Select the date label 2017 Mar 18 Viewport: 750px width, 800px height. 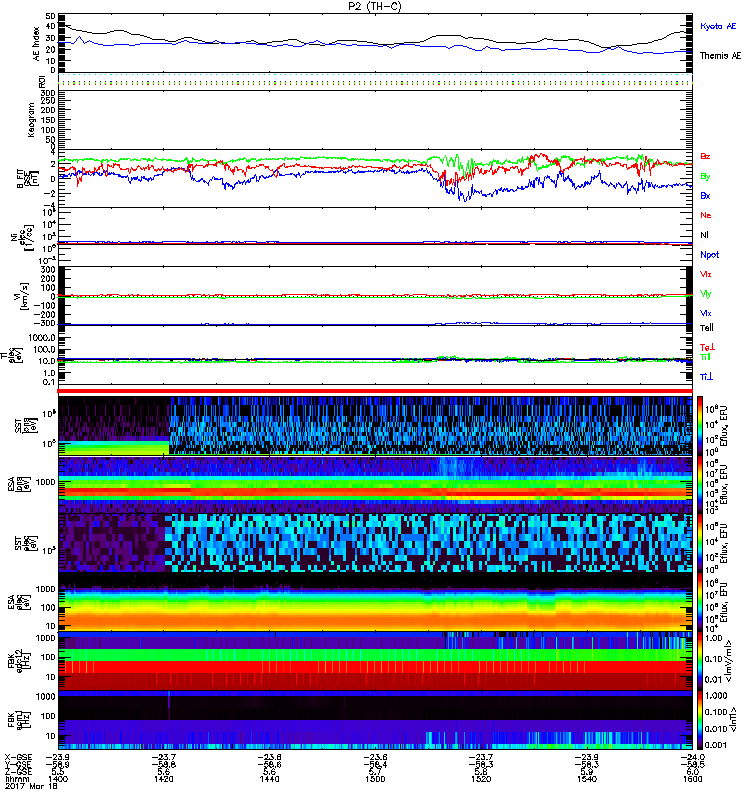click(31, 786)
